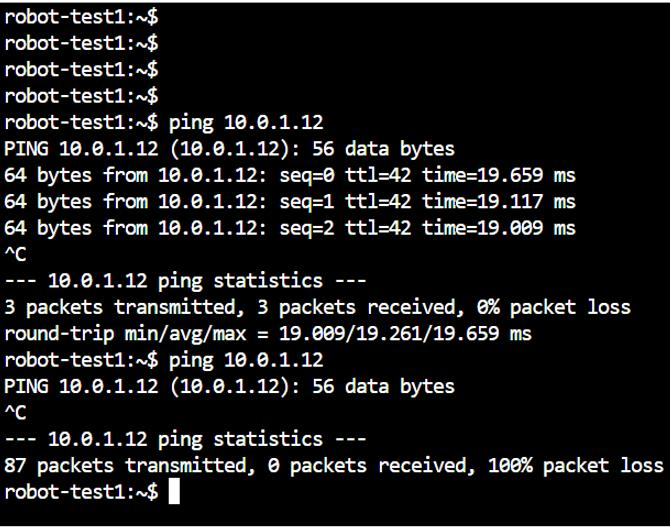The image size is (670, 527).
Task: Click the second '--- 10.0.1.12 ping statistics ---' line
Action: (x=185, y=439)
